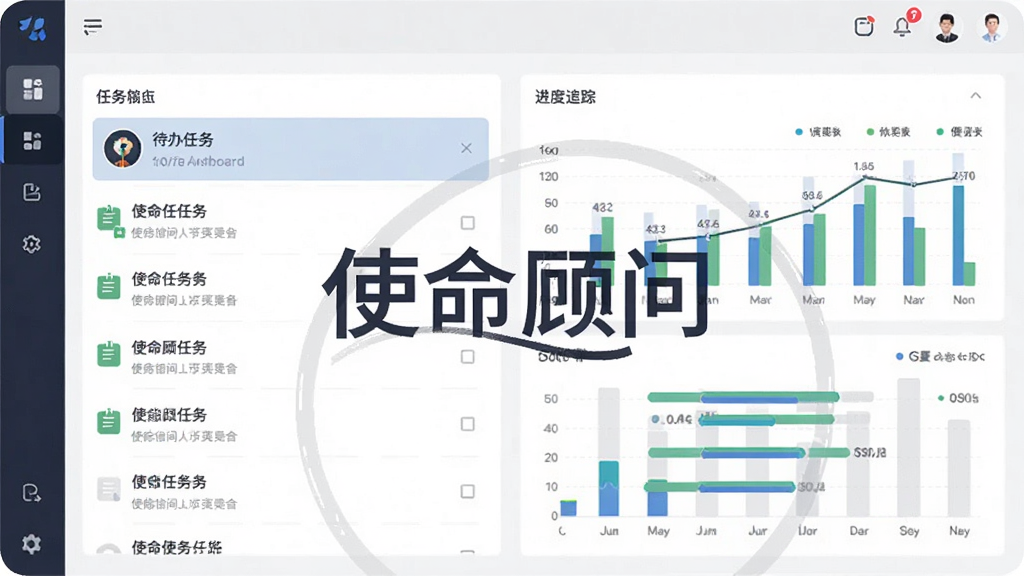1024x576 pixels.
Task: Select the top green-blue progress bar at 50
Action: 743,397
